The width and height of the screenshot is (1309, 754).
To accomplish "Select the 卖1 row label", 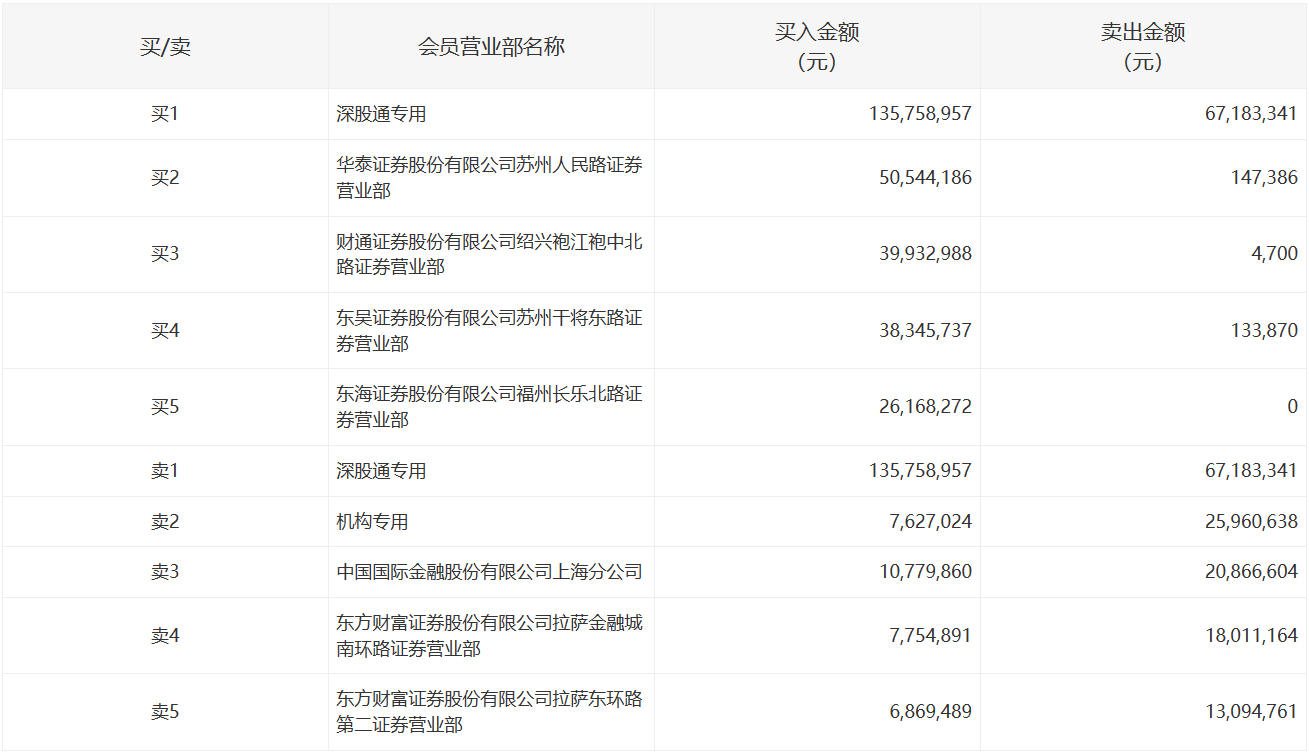I will [165, 471].
